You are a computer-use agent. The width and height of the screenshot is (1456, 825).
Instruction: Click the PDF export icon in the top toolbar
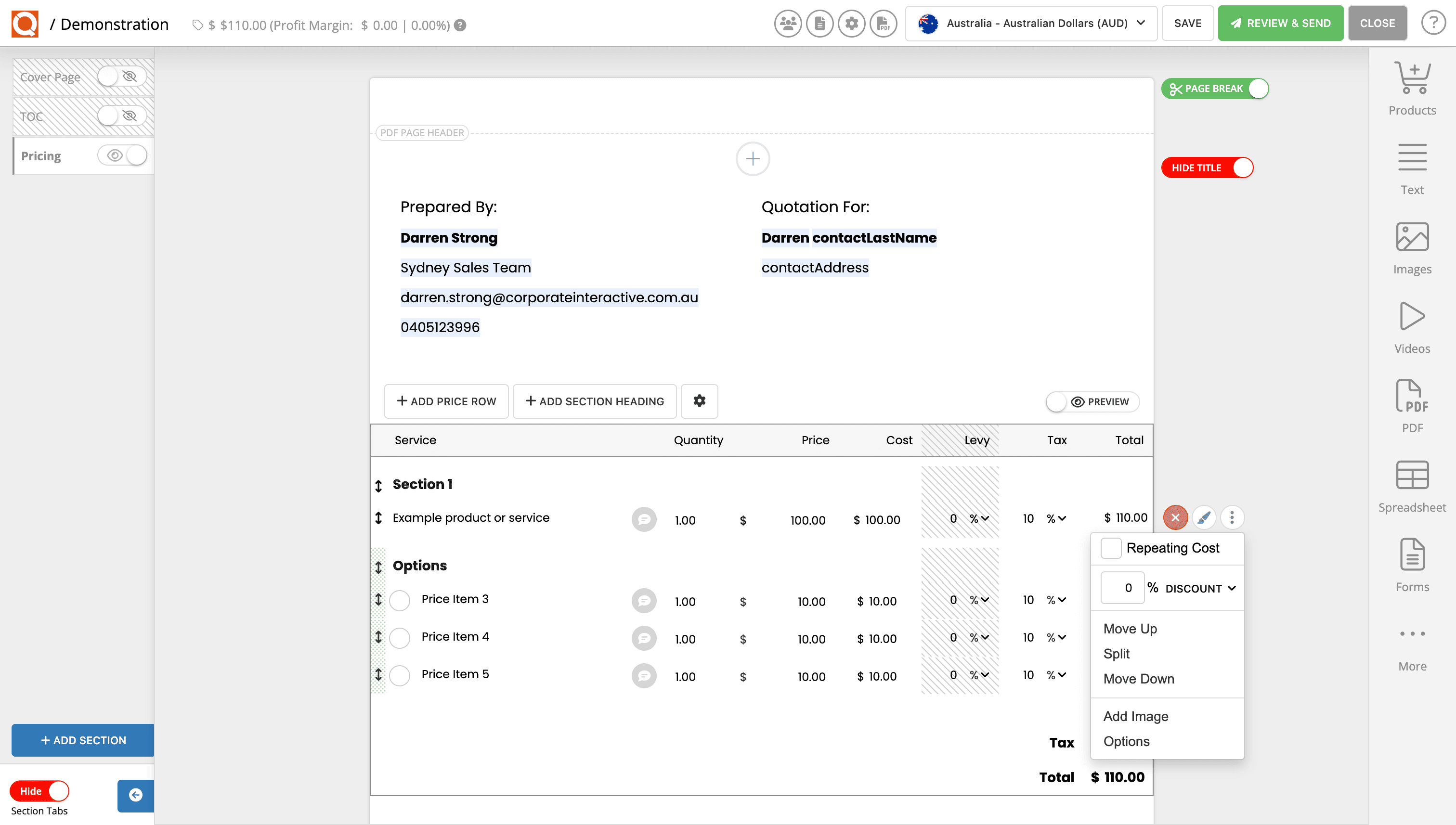point(883,23)
